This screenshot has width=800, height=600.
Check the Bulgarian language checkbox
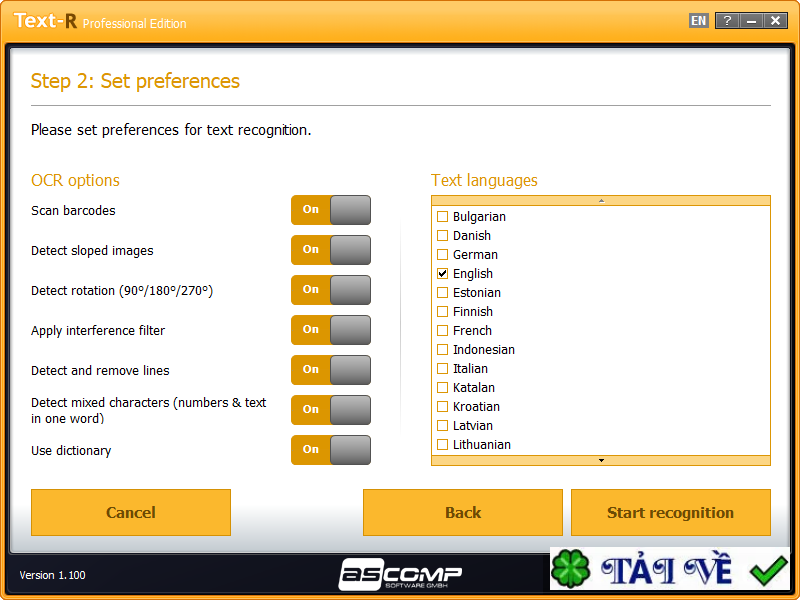coord(442,216)
